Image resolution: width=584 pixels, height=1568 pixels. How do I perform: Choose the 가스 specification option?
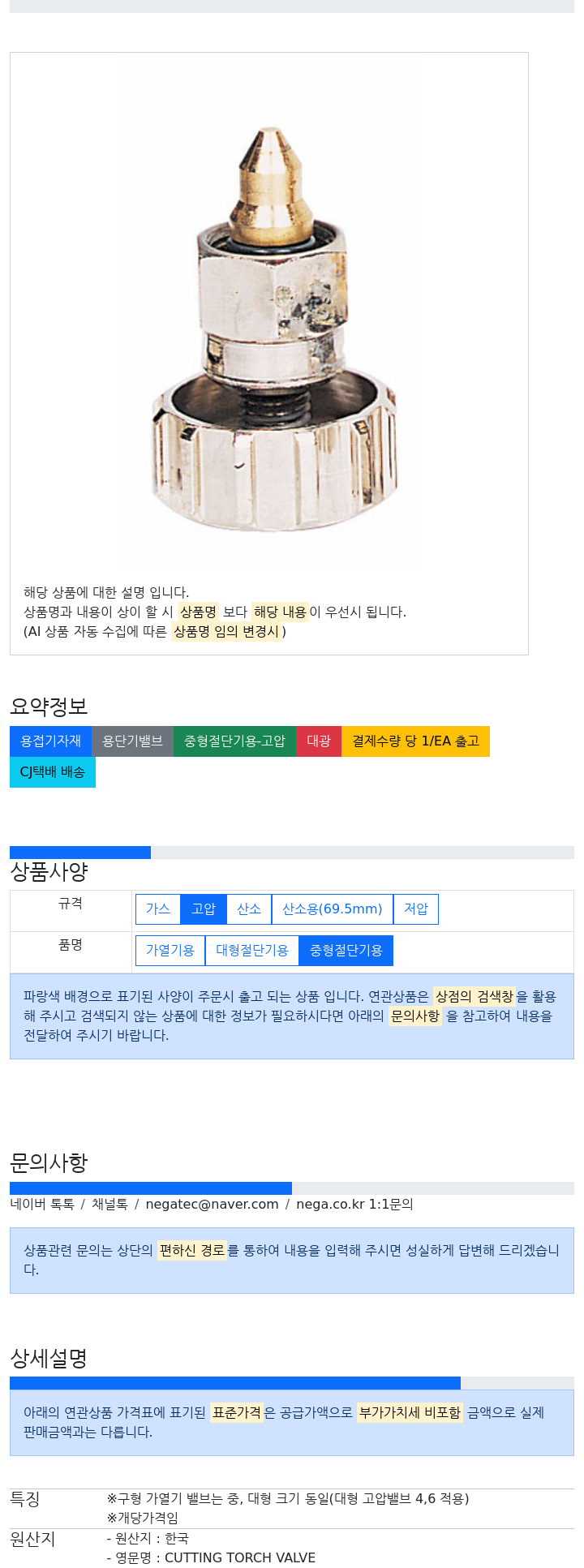point(158,909)
